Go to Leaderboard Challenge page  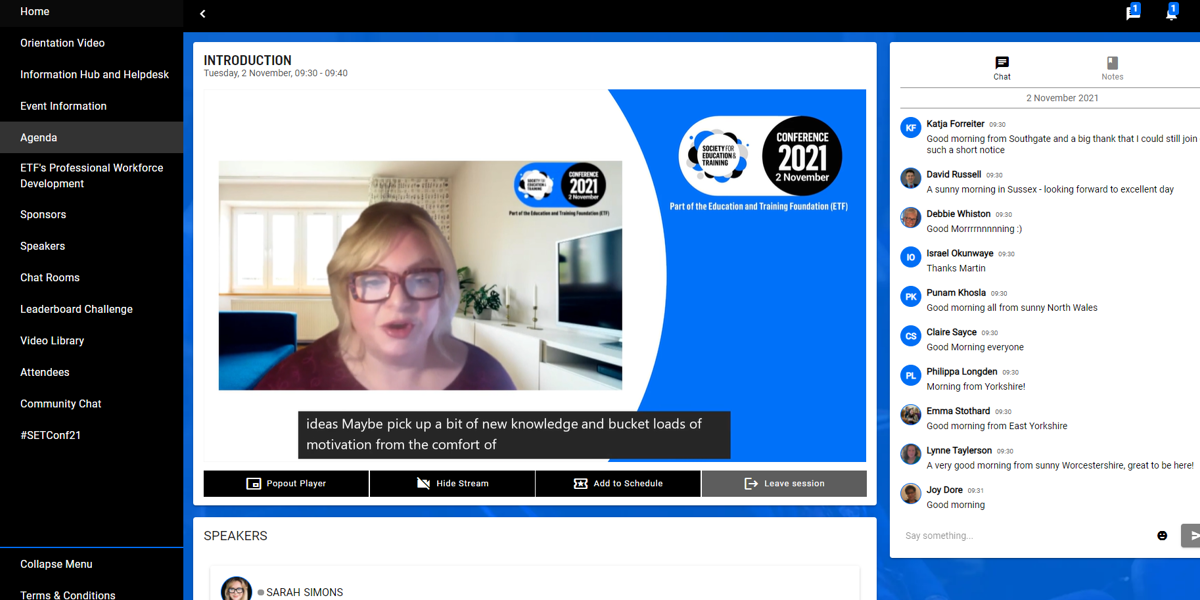point(76,309)
